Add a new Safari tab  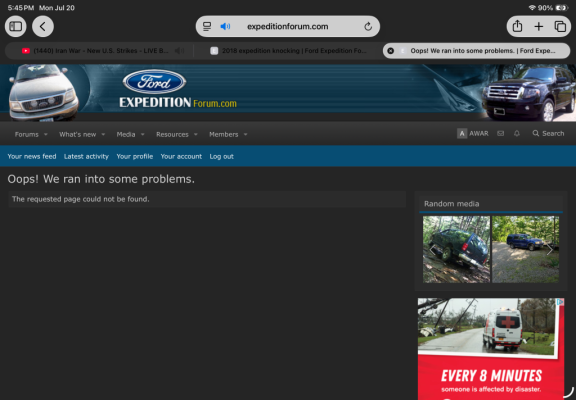(x=539, y=26)
